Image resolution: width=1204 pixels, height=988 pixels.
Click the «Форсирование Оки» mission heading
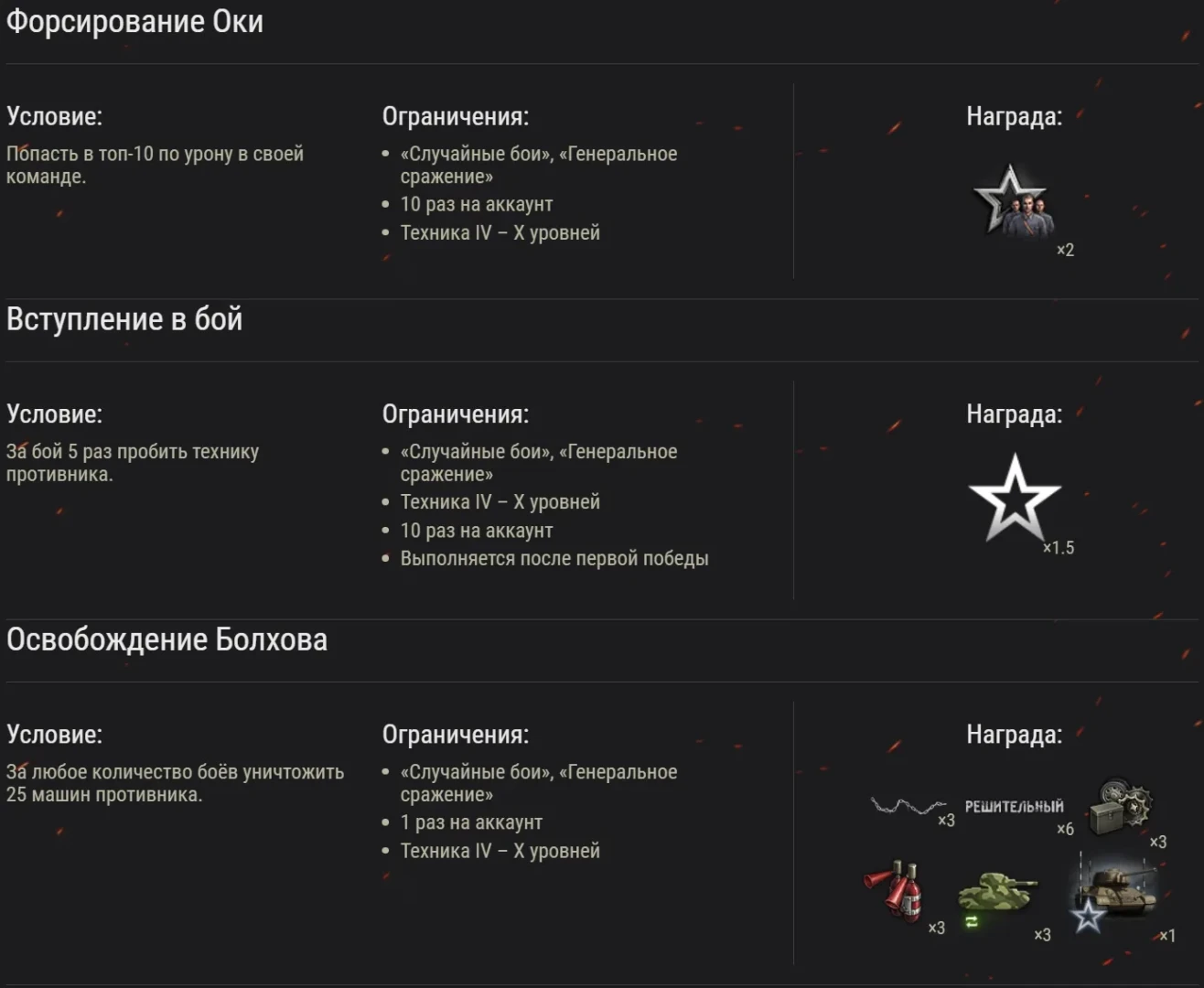[x=134, y=22]
